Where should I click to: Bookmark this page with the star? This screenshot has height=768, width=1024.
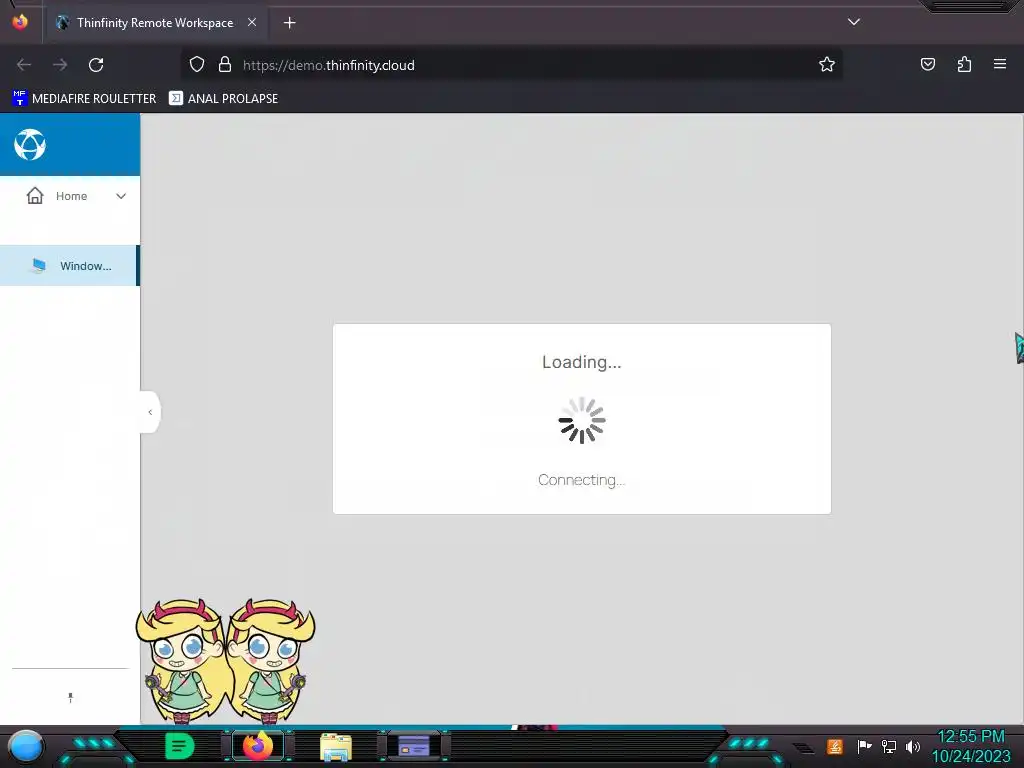click(x=827, y=65)
